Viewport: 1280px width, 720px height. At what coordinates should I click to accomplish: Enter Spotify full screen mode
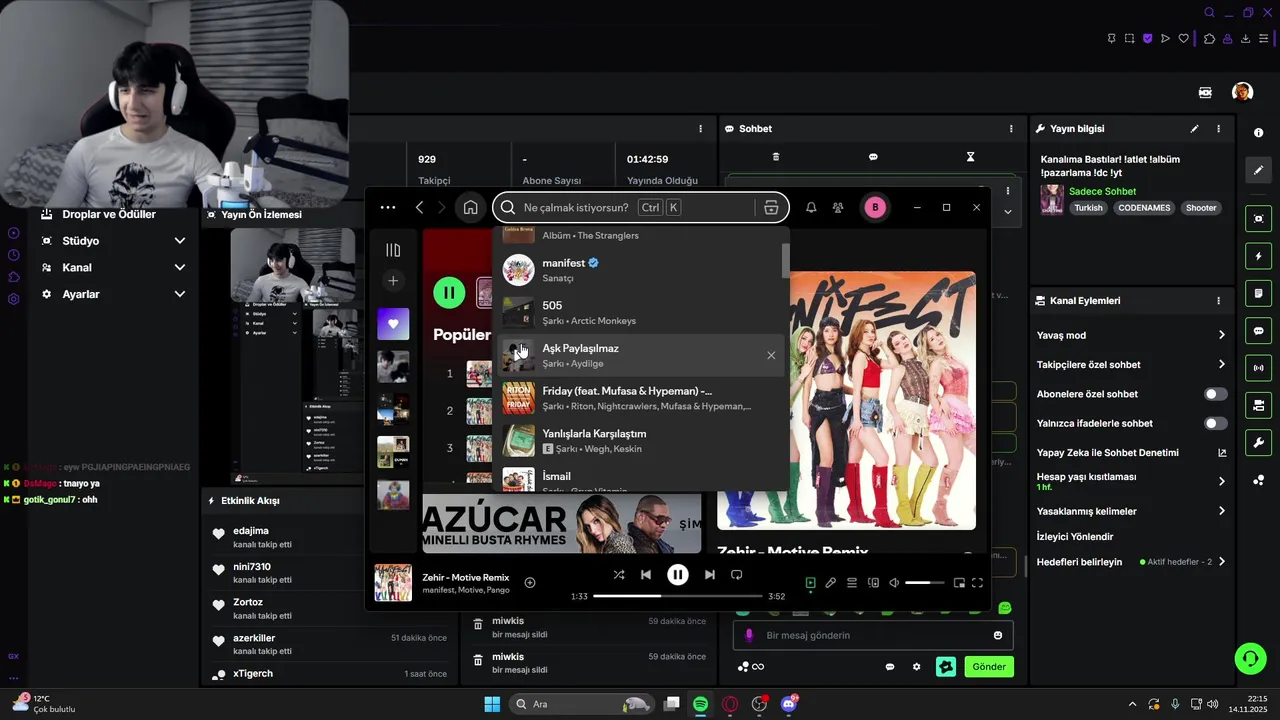click(x=978, y=583)
